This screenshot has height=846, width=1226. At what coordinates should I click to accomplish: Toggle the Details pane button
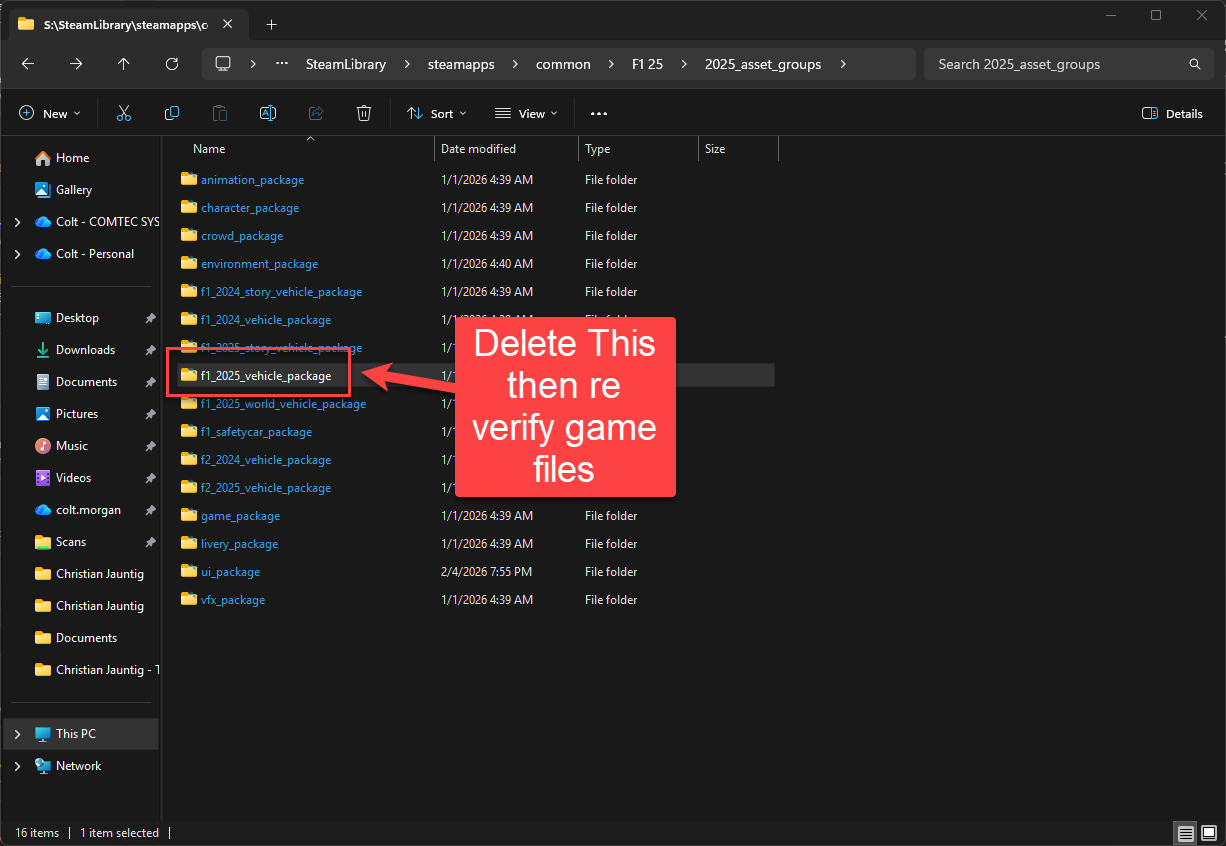pos(1173,113)
